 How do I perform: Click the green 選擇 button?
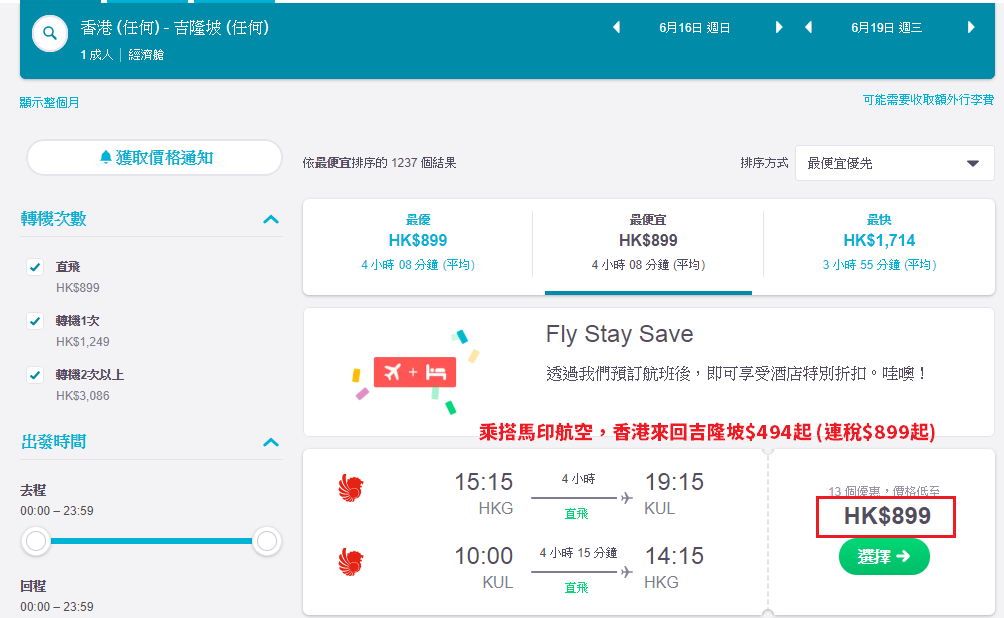pos(884,557)
